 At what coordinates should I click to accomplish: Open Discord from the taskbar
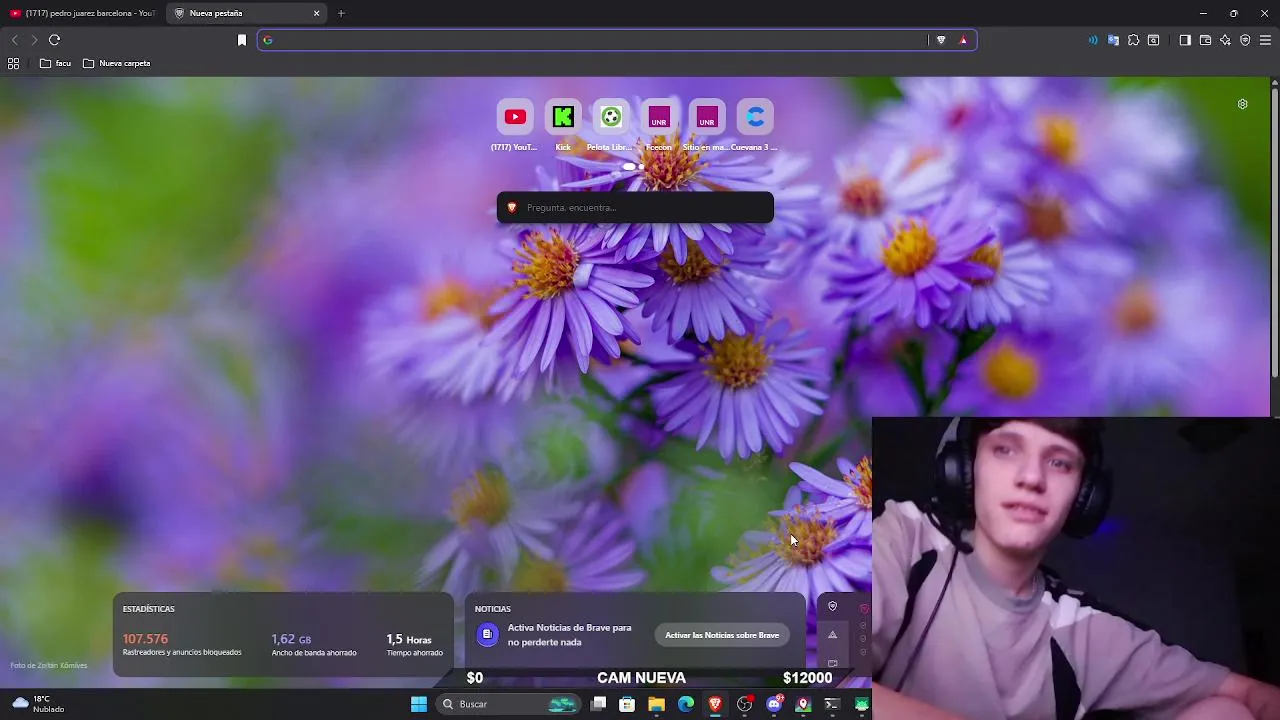[774, 704]
